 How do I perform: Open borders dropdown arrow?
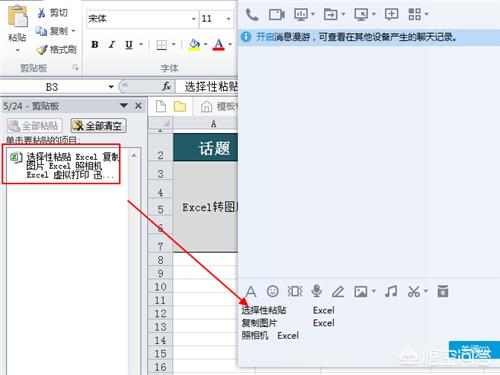(x=174, y=44)
